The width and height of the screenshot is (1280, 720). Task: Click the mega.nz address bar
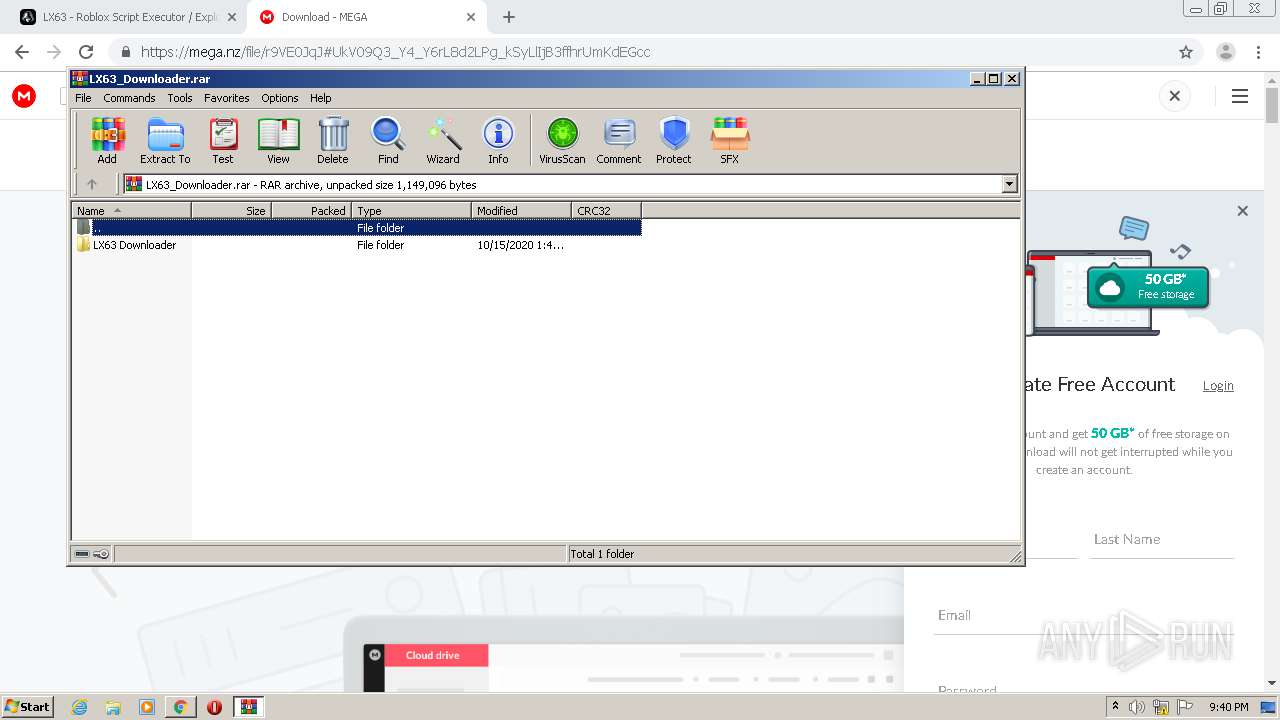640,52
